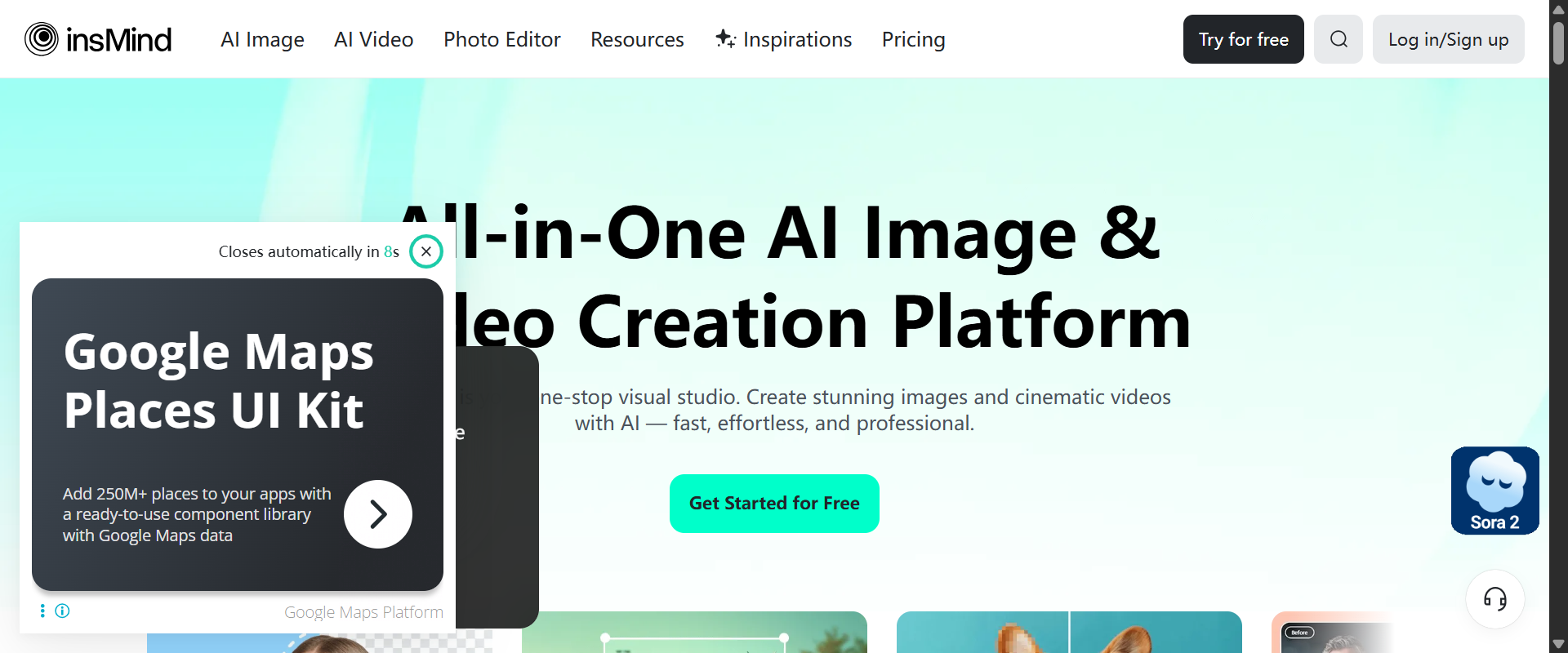Click the insMind logo
The width and height of the screenshot is (1568, 653).
click(x=98, y=39)
